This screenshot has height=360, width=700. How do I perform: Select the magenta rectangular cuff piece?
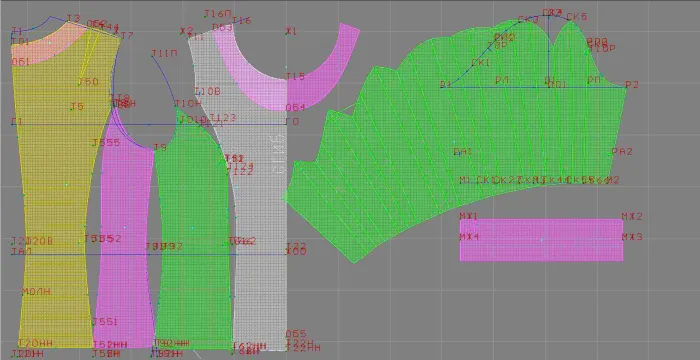(x=541, y=239)
